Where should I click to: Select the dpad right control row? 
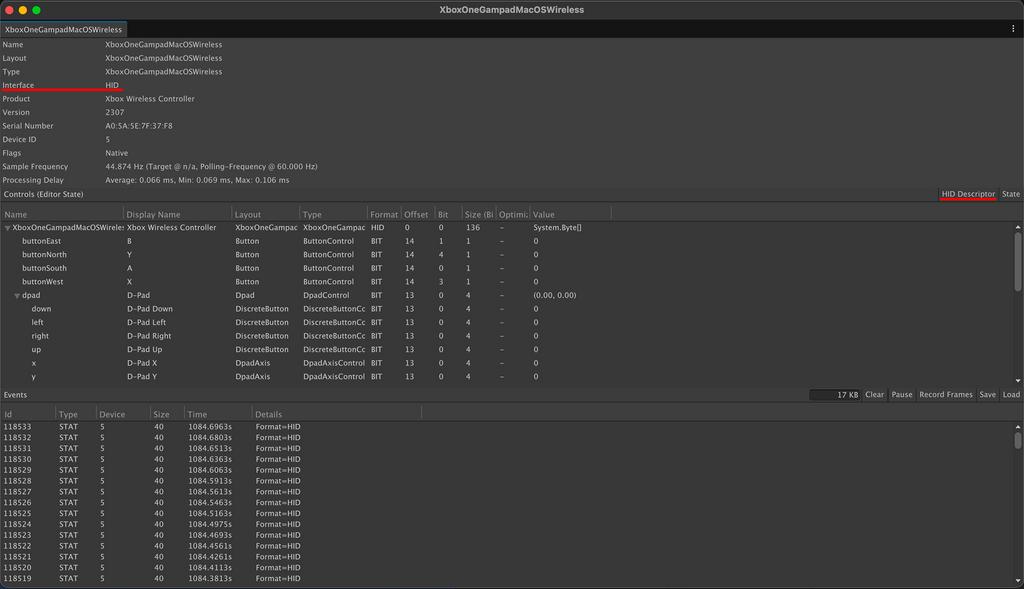(507, 336)
